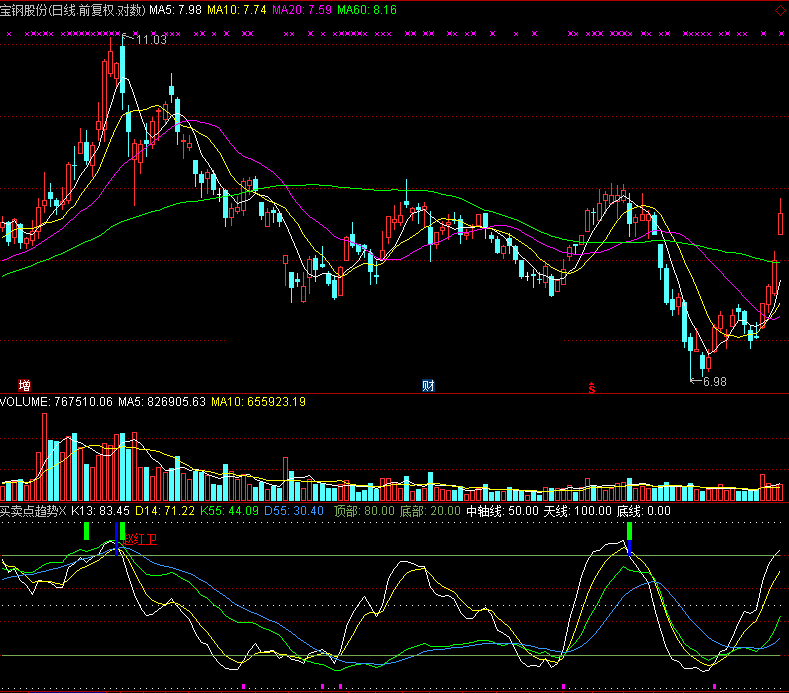Open the 买卖点趋势X indicator name

click(33, 511)
